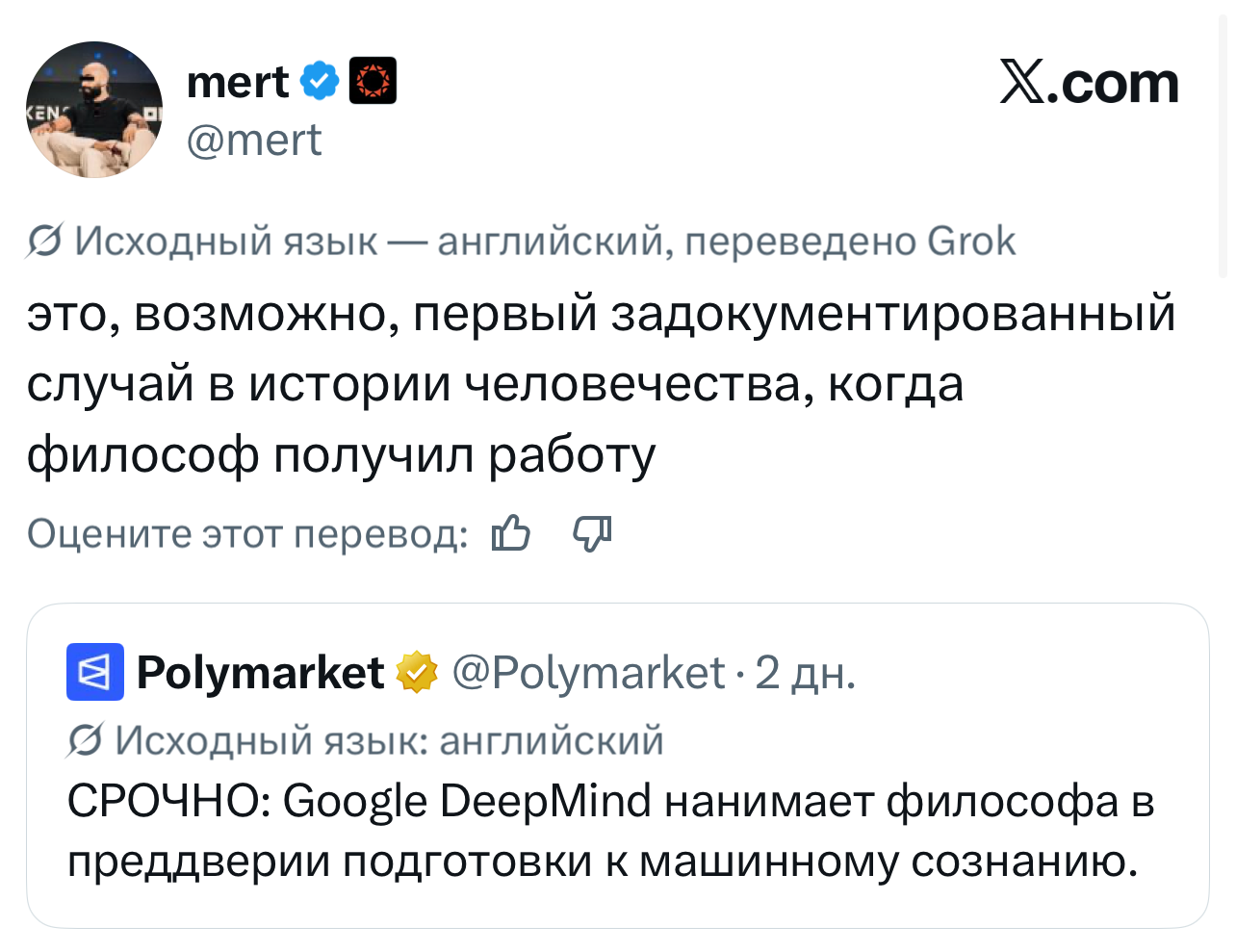This screenshot has width=1236, height=952.
Task: Click the "Оцените этот перевод" label
Action: (247, 533)
